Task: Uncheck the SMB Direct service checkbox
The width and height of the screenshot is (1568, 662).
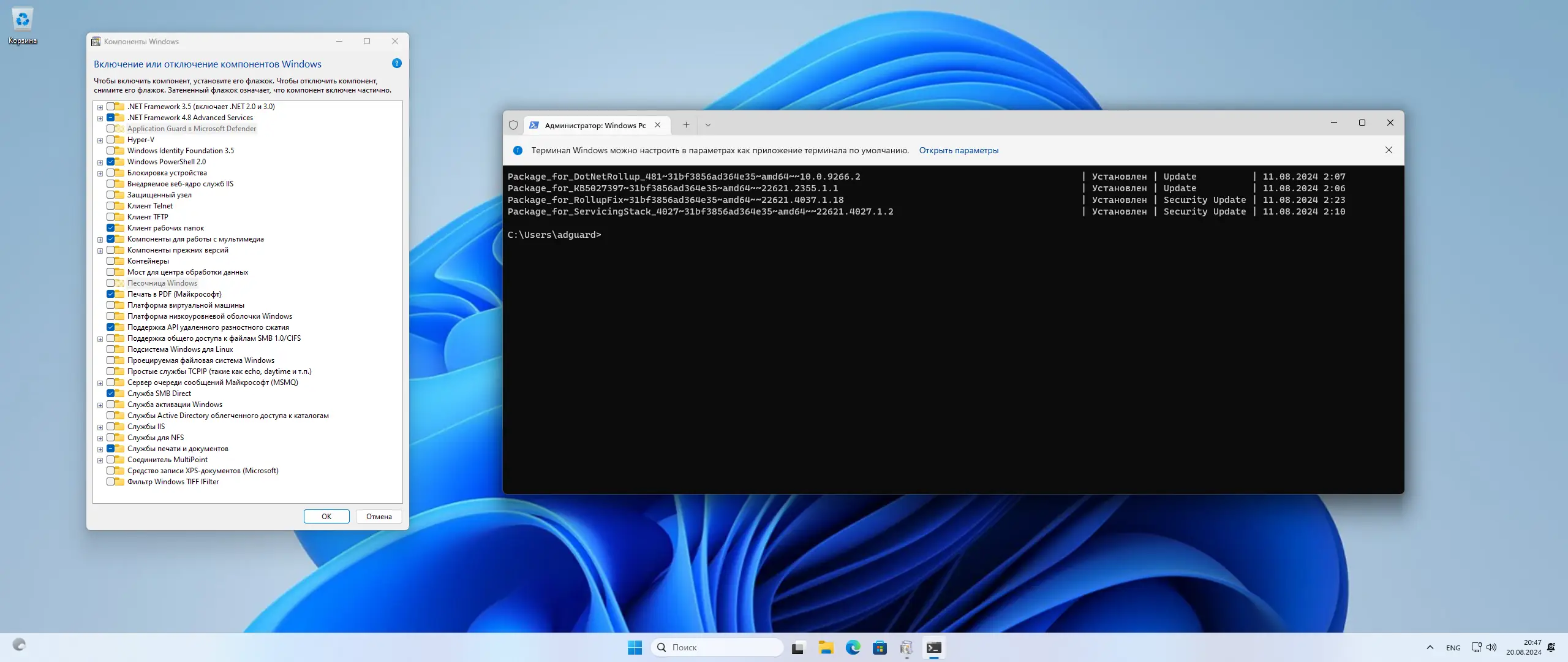Action: [111, 394]
